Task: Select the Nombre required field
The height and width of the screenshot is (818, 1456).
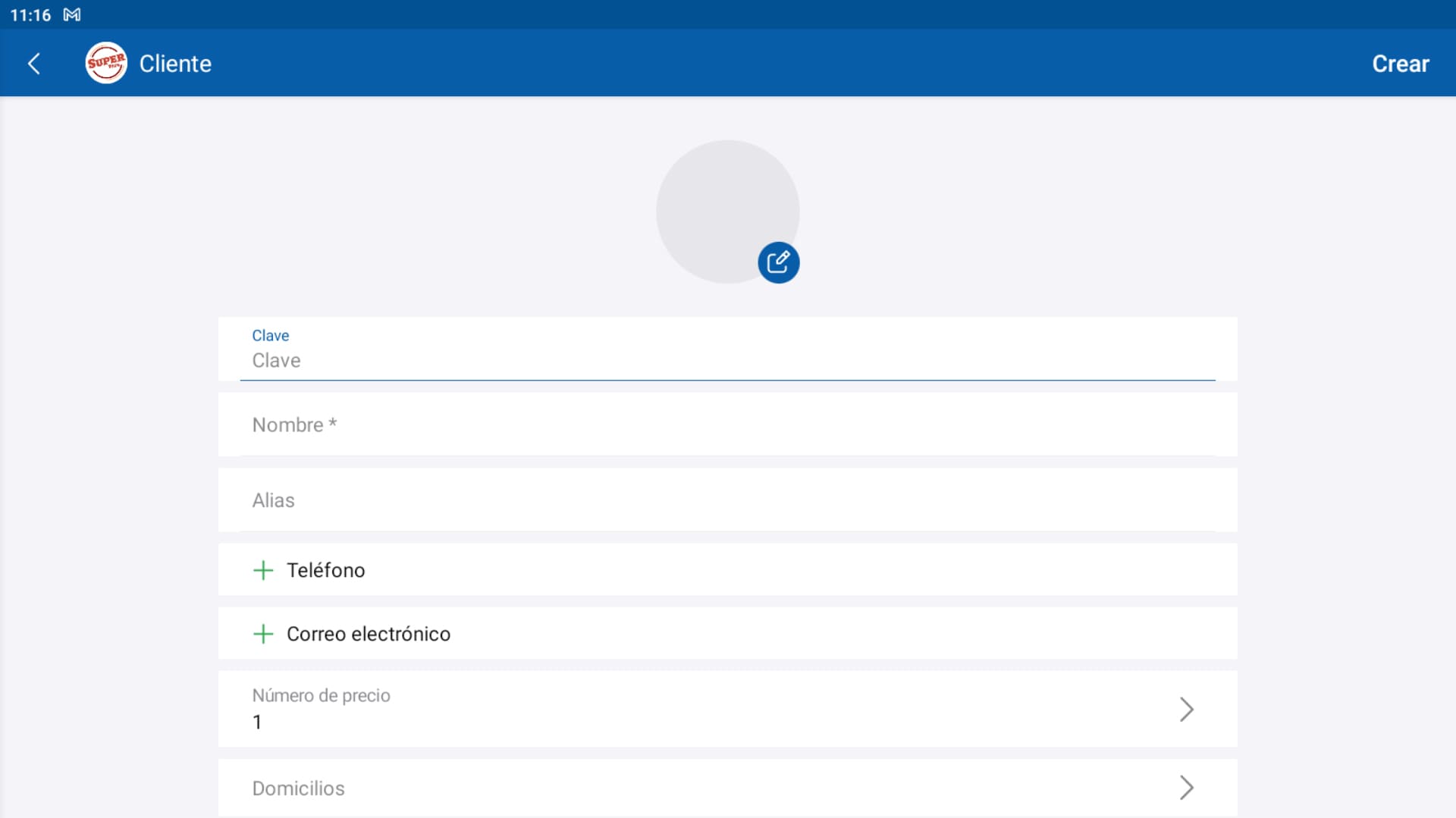Action: (x=726, y=425)
